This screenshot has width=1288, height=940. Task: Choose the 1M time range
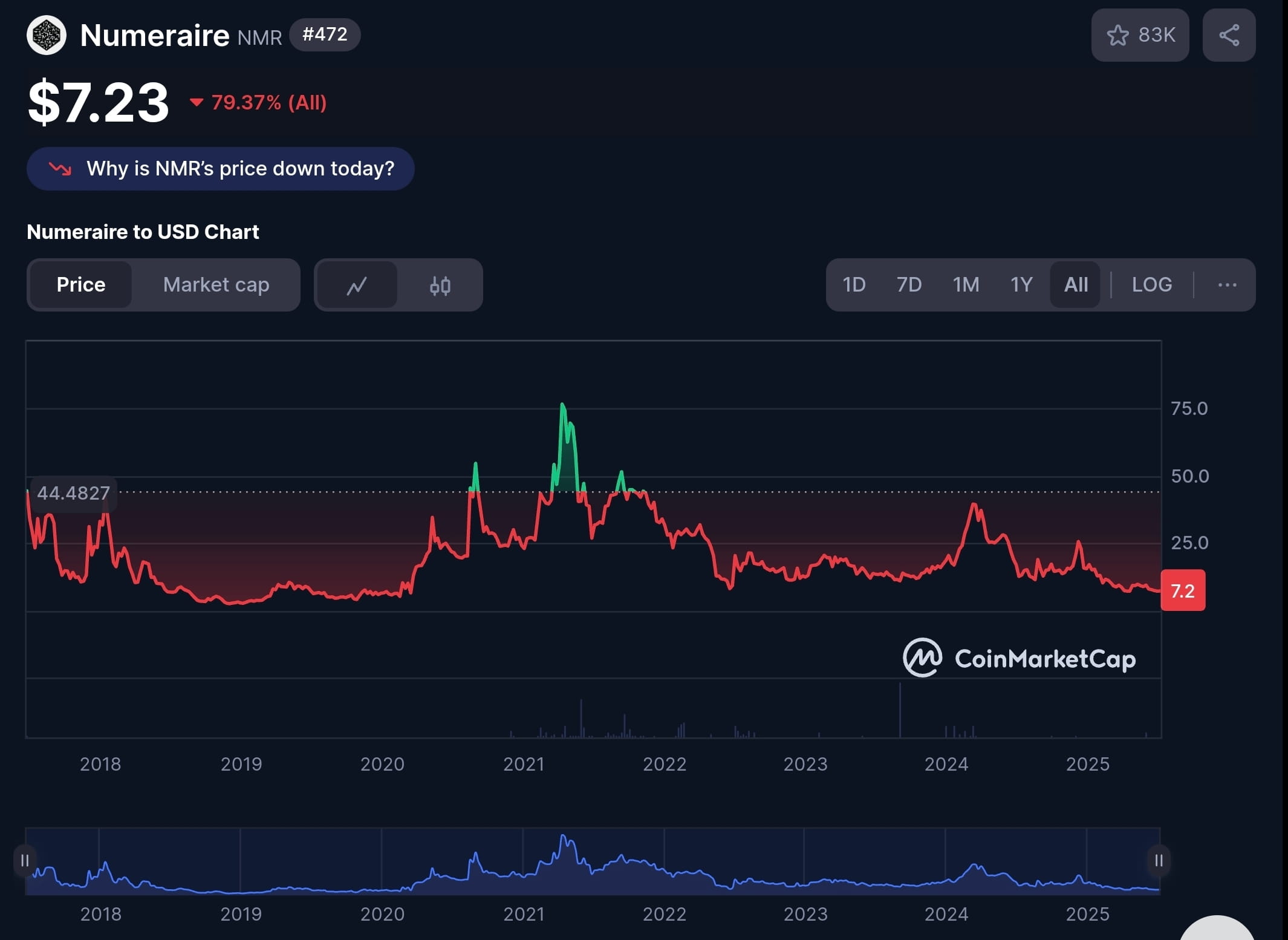pyautogui.click(x=966, y=284)
